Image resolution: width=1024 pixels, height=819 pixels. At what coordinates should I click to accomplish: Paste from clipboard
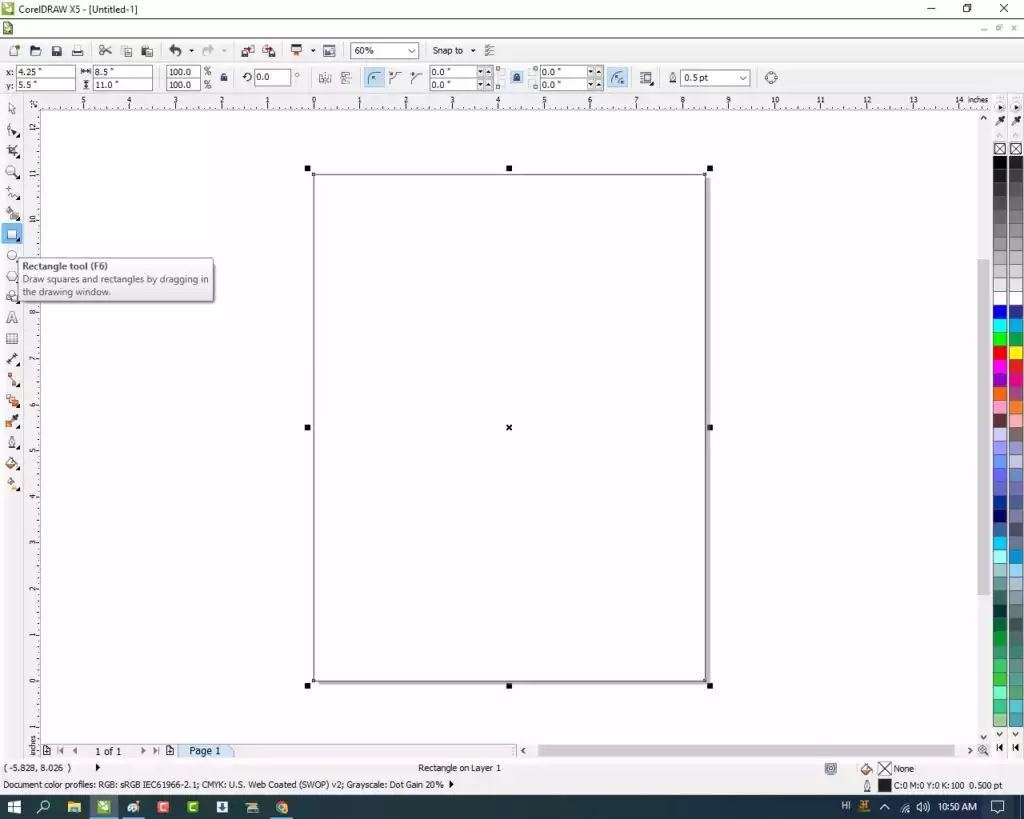pos(147,50)
